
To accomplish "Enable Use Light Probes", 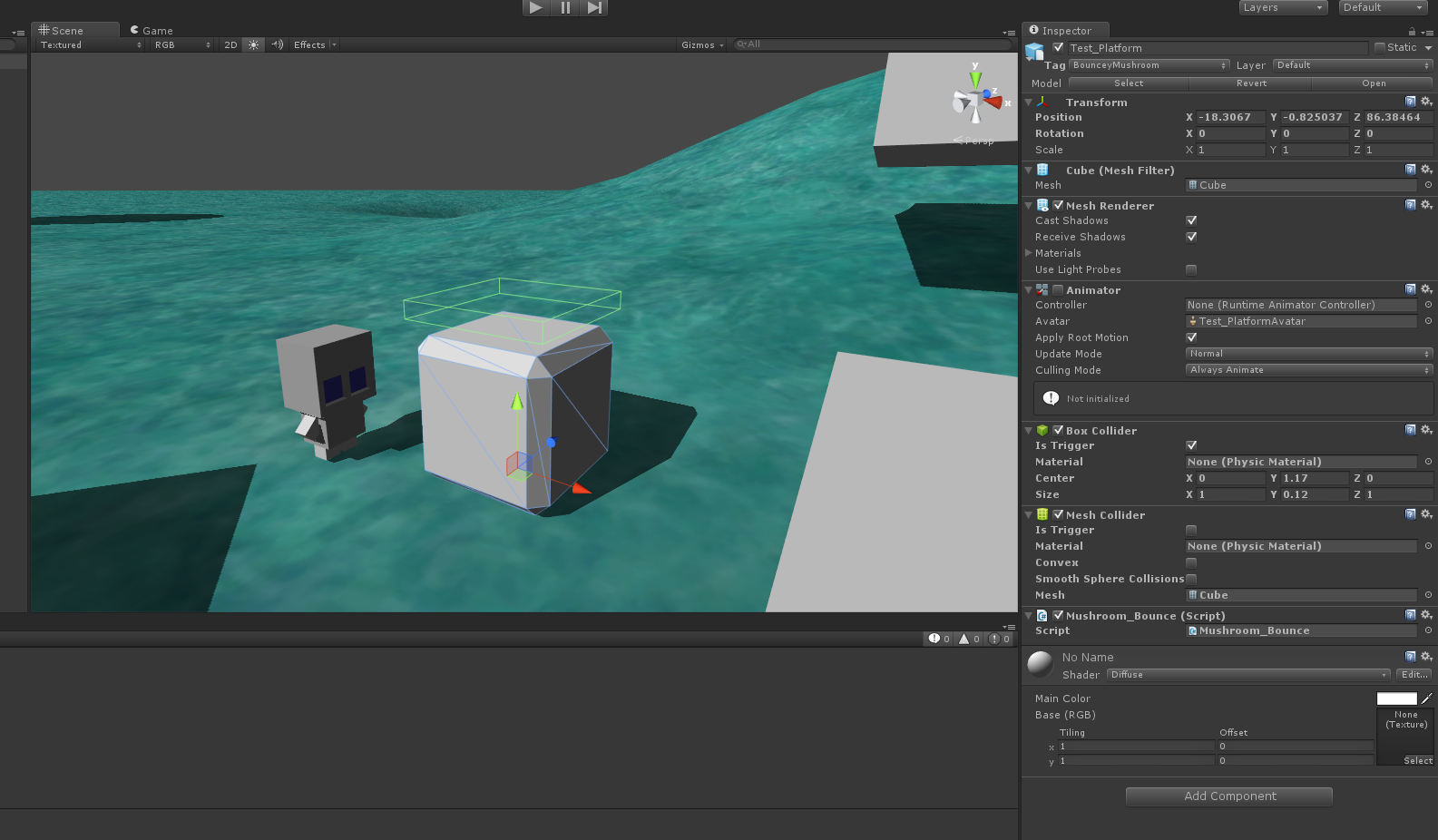I will point(1191,269).
